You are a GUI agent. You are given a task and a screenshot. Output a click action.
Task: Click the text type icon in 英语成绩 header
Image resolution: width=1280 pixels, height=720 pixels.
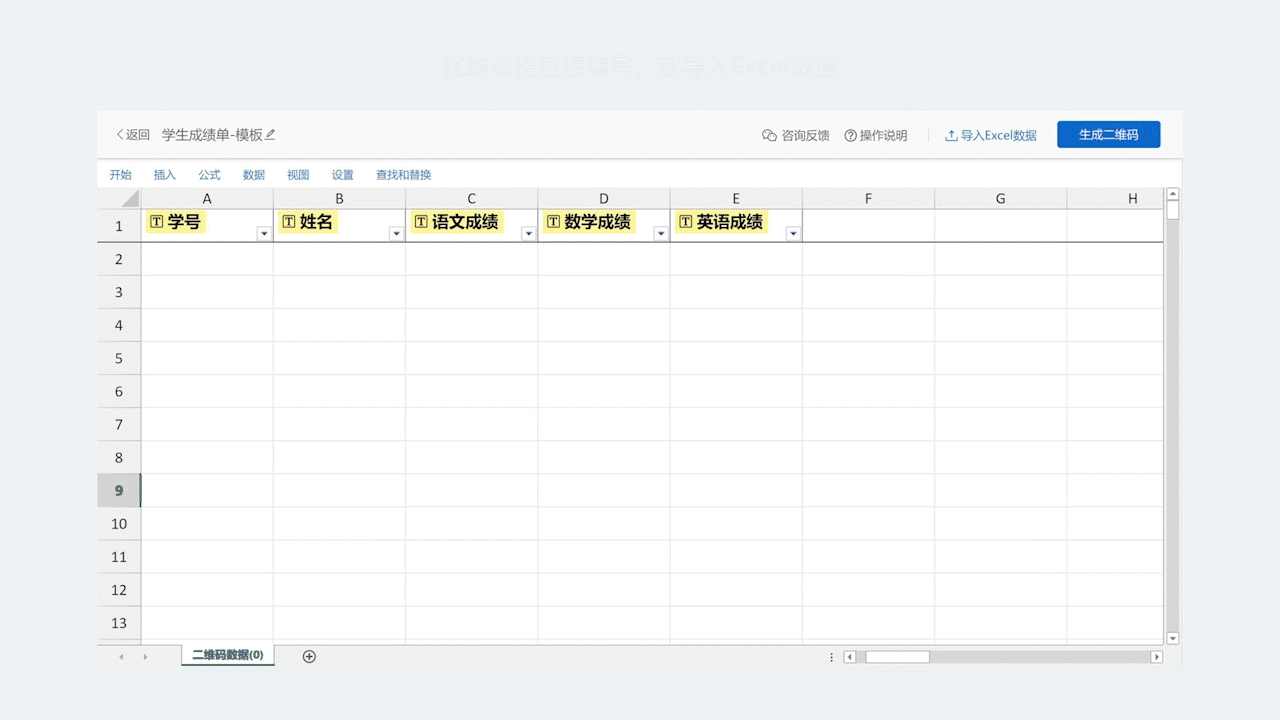tap(685, 222)
